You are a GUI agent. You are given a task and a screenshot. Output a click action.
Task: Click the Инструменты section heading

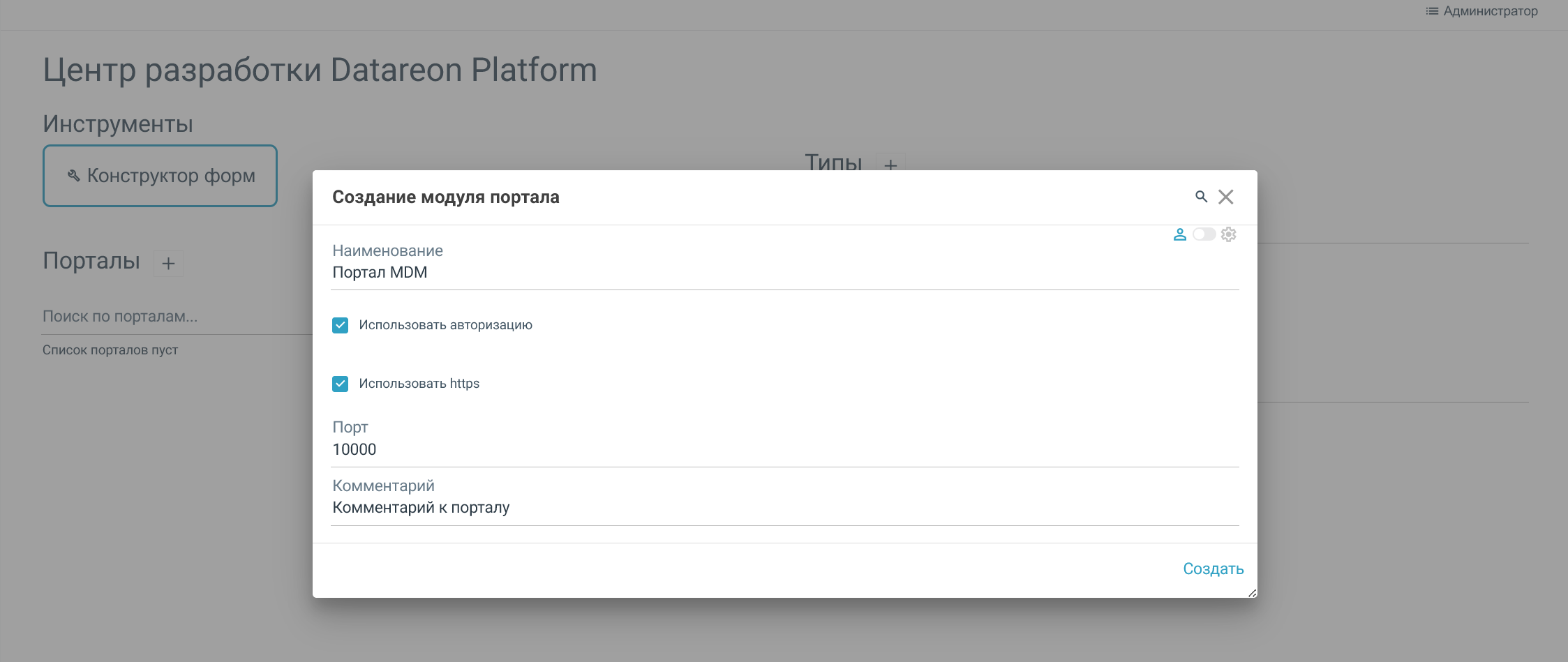(x=118, y=124)
